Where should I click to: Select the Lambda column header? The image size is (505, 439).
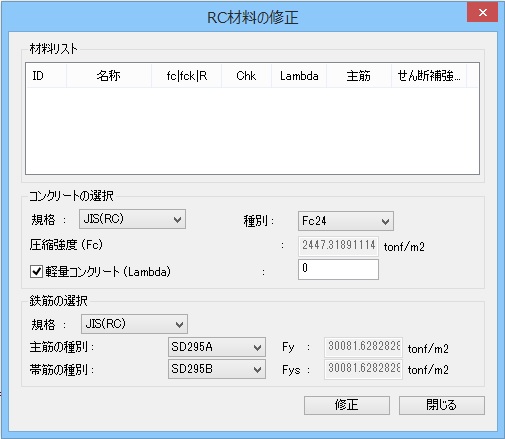pos(299,76)
